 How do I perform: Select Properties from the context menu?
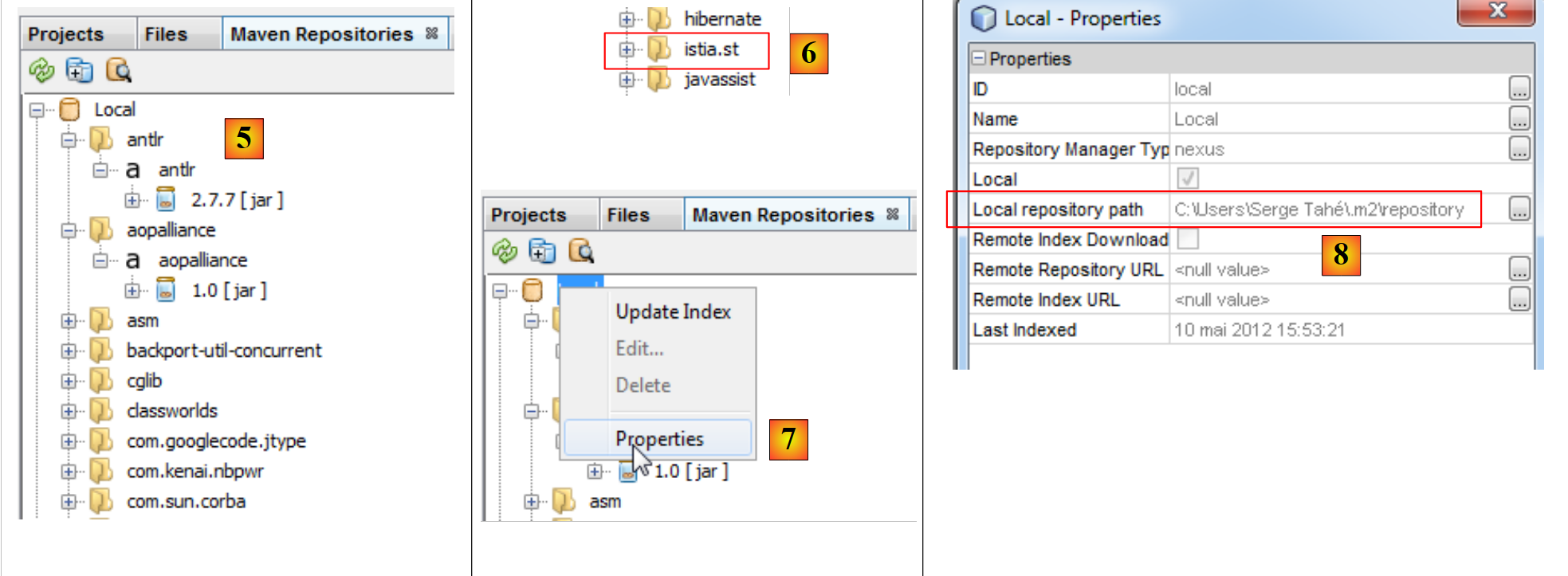coord(658,439)
